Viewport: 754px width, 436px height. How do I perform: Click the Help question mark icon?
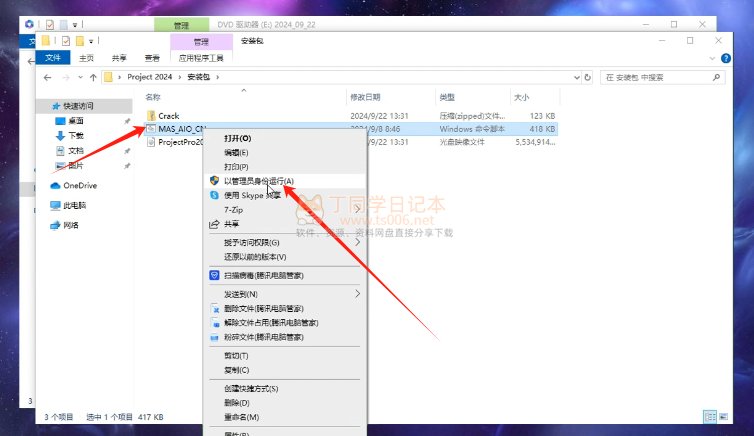[x=726, y=58]
